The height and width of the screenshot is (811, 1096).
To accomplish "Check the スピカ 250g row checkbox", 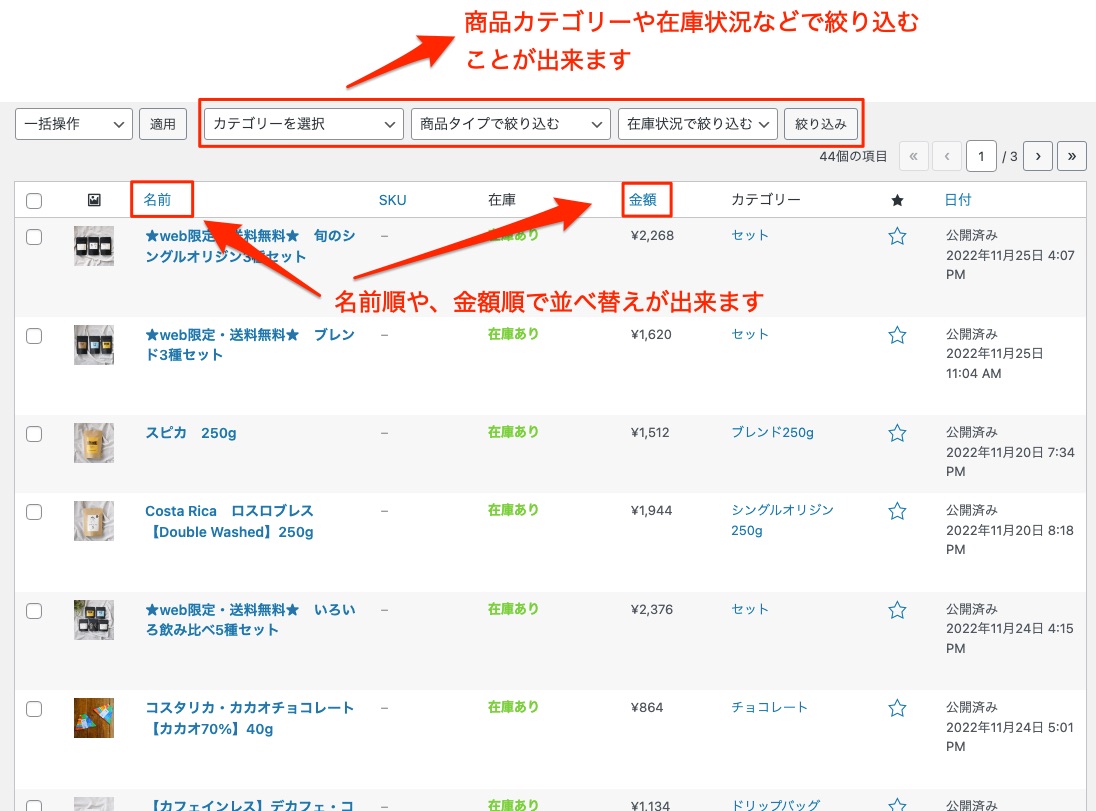I will (x=34, y=434).
